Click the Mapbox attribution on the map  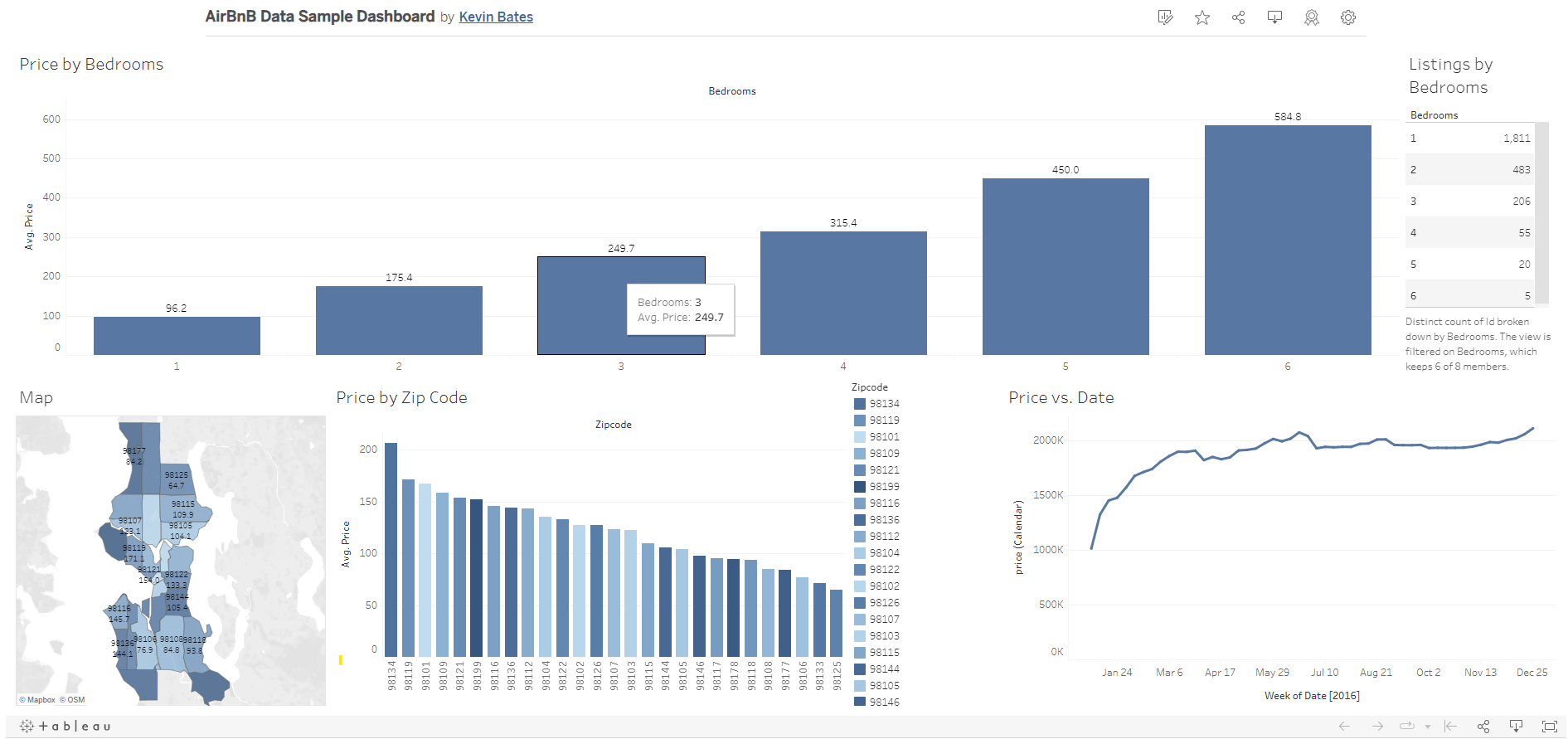(37, 700)
